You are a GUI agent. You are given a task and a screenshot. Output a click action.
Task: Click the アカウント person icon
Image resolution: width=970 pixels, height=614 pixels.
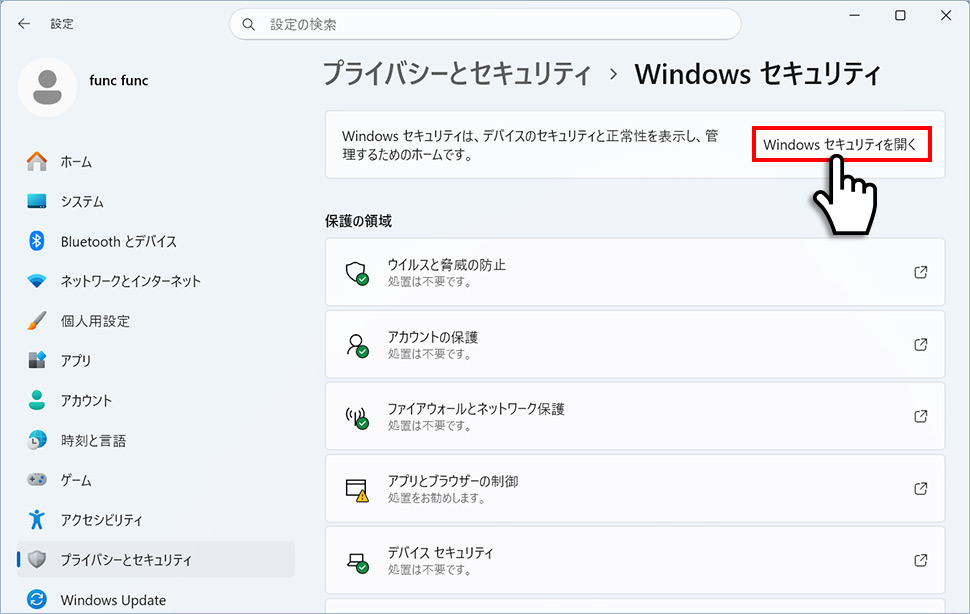[37, 400]
